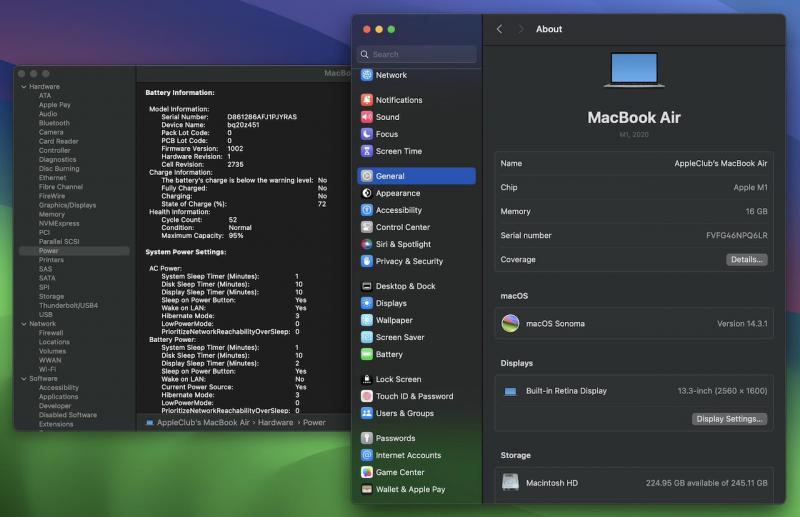
Task: Select NVMExpress in hardware list
Action: pos(59,224)
